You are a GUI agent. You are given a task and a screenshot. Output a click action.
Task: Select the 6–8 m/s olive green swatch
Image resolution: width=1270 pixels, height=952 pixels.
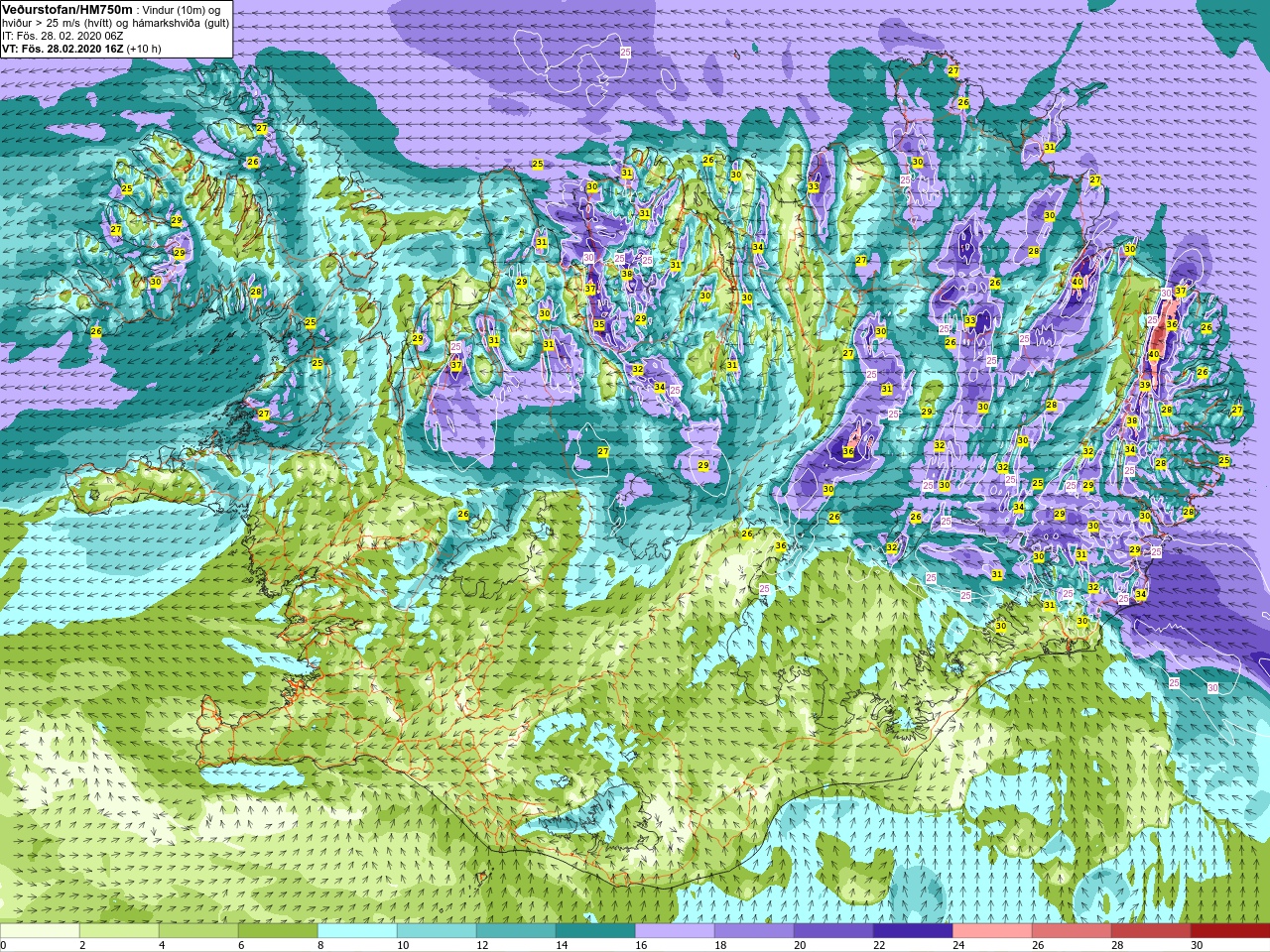point(278,931)
